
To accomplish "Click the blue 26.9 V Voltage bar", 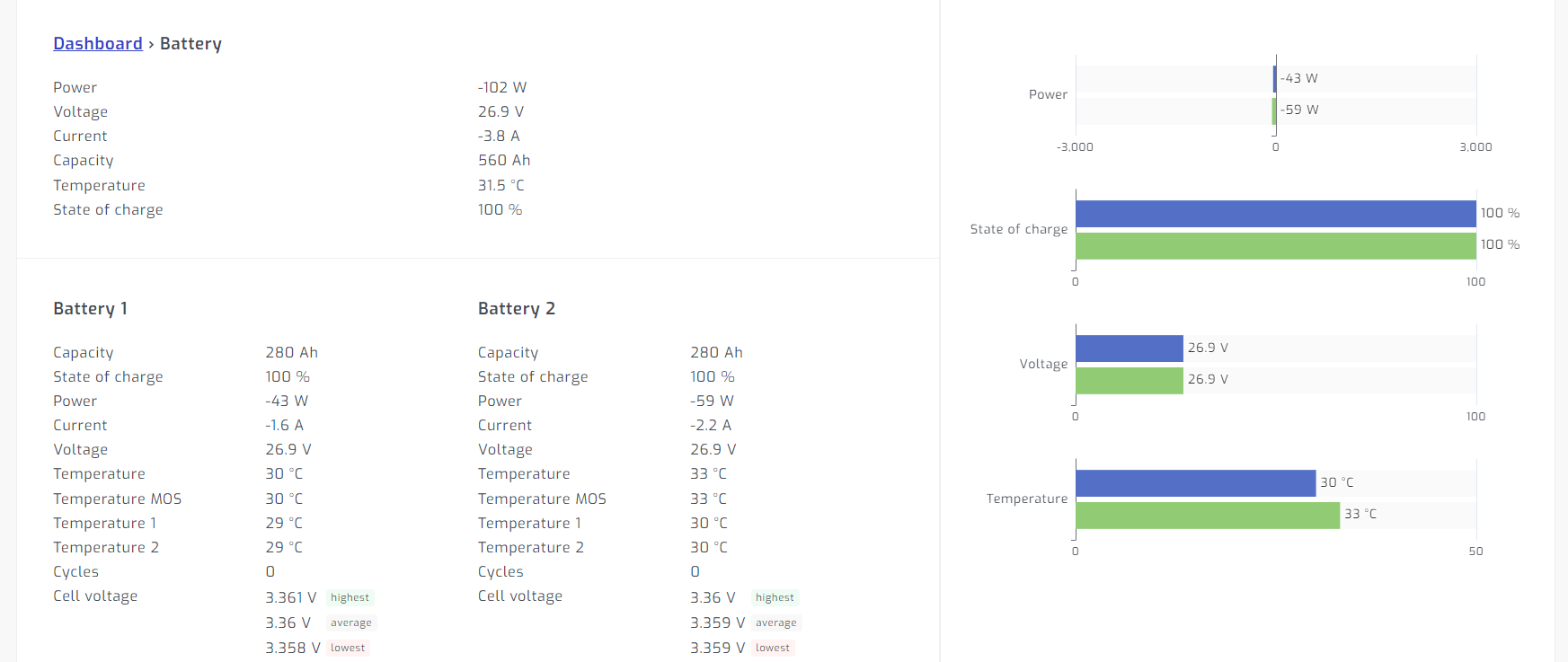I will pos(1129,349).
